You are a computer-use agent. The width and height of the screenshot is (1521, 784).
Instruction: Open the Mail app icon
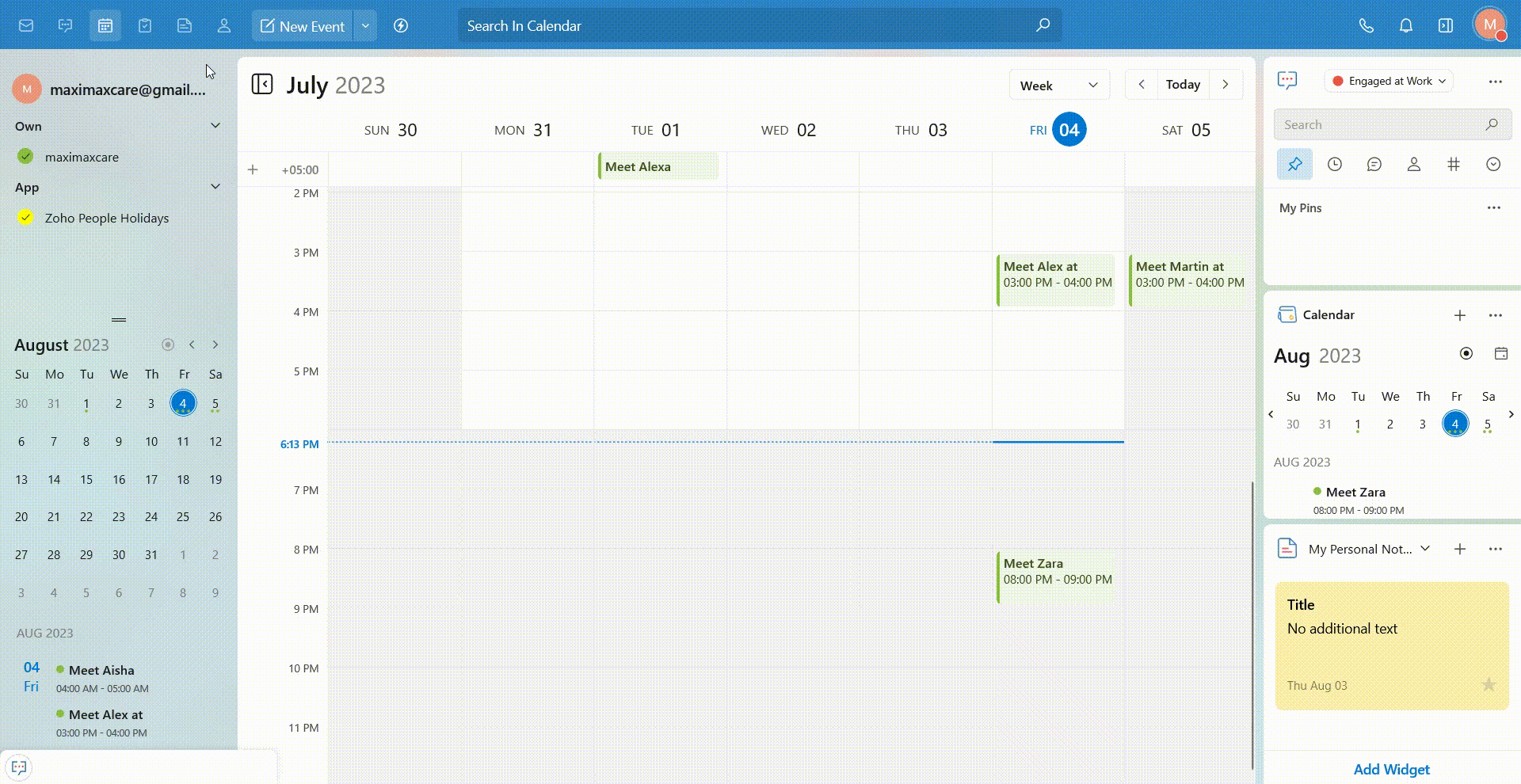click(26, 25)
